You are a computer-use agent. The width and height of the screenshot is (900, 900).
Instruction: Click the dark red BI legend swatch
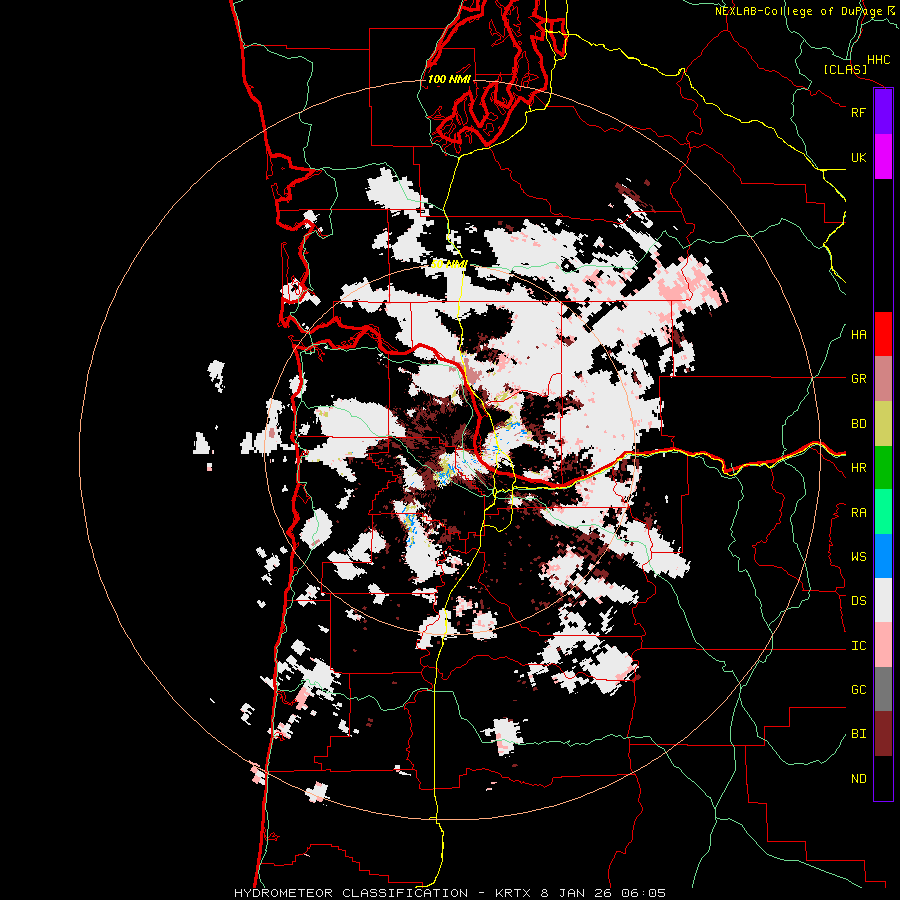883,734
